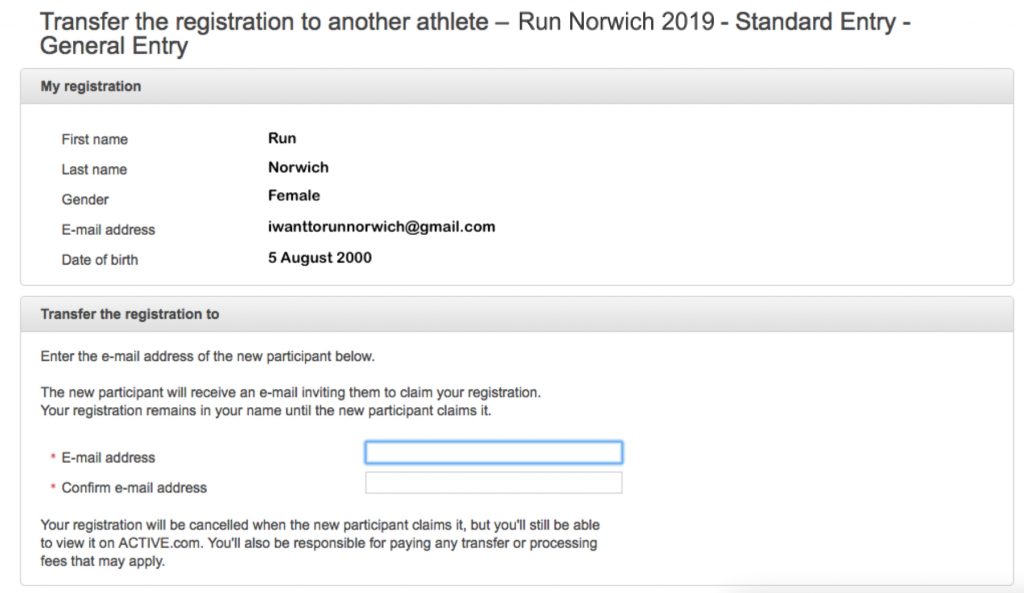The height and width of the screenshot is (593, 1024).
Task: Click the new participant E-mail address field
Action: click(x=494, y=453)
